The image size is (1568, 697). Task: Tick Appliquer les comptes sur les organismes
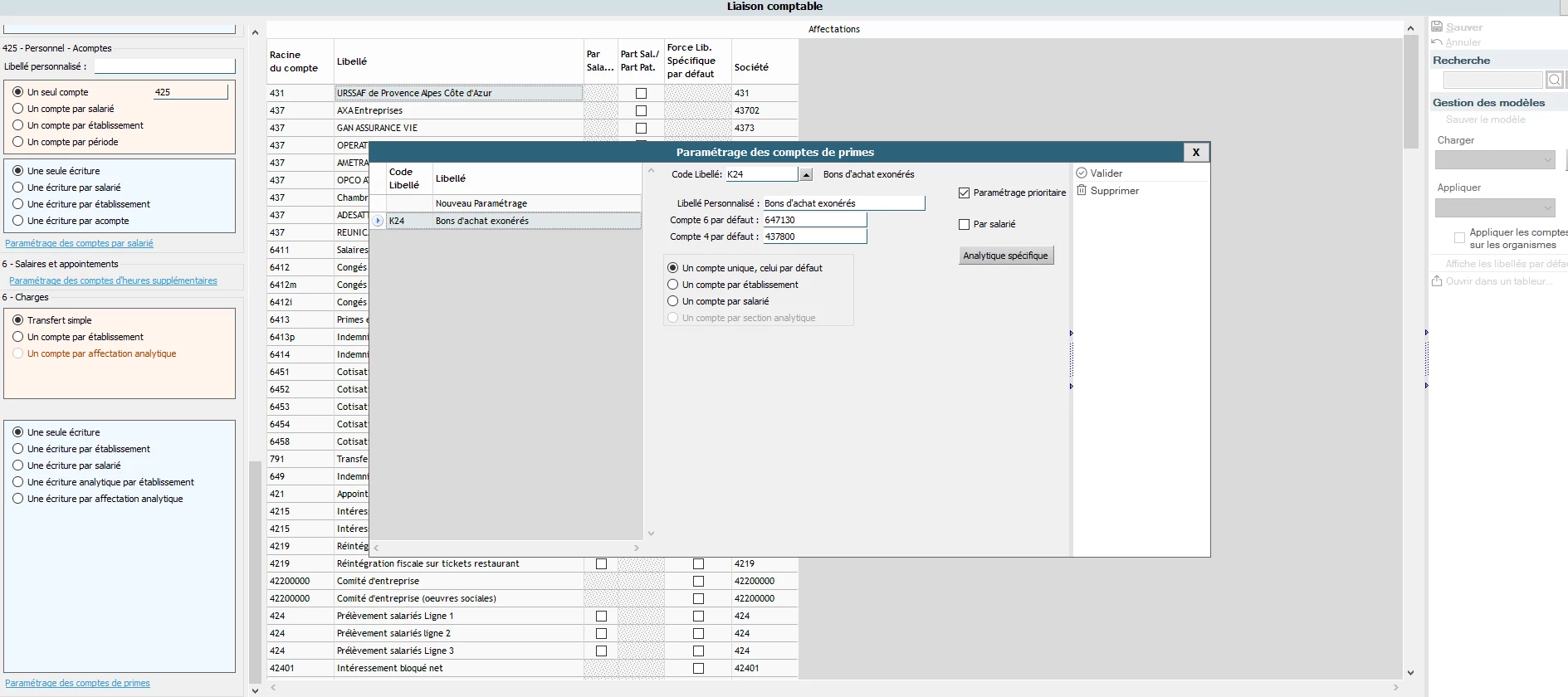coord(1459,238)
